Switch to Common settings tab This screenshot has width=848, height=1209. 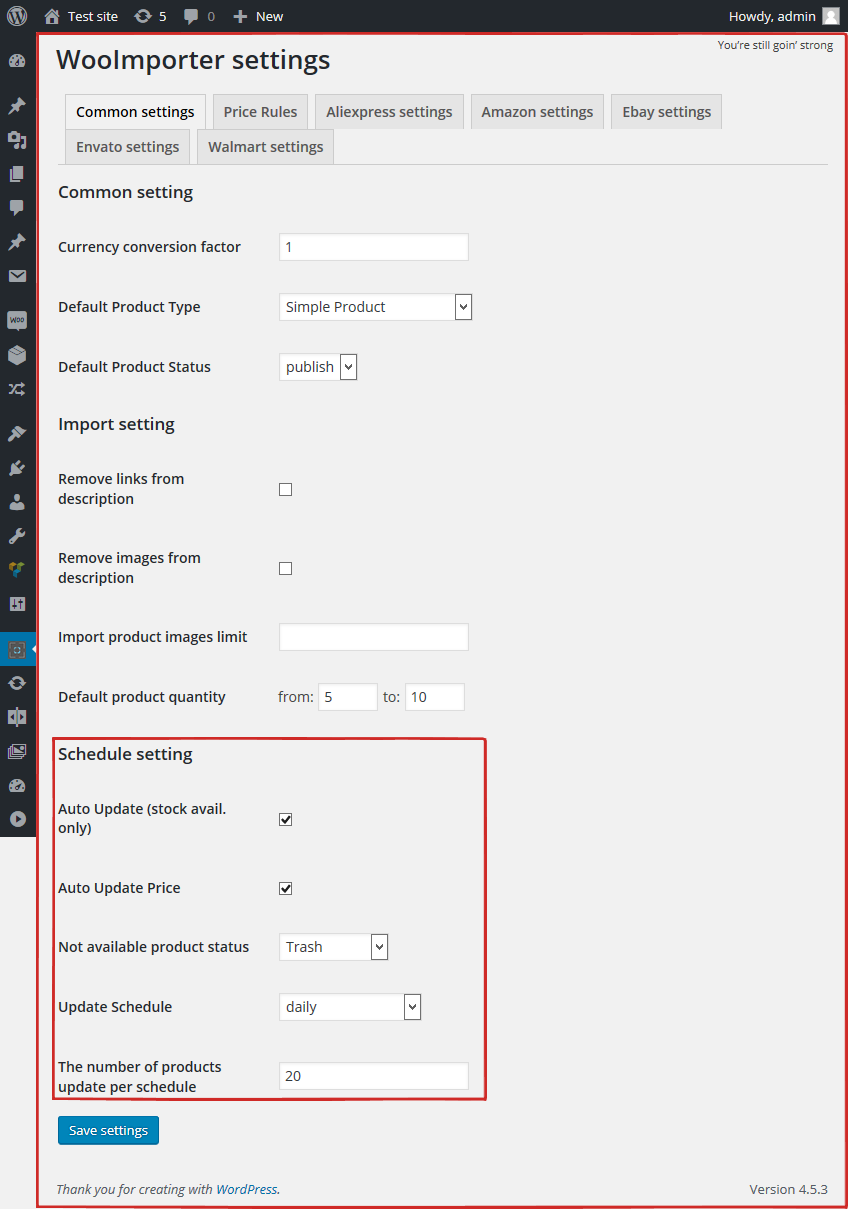[x=135, y=112]
